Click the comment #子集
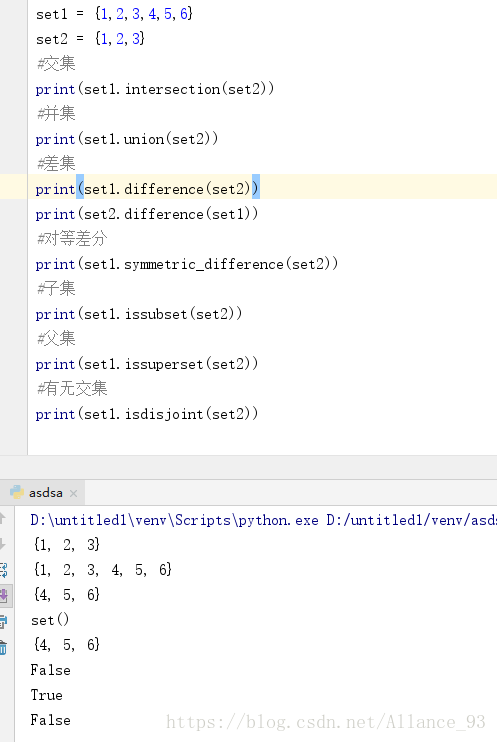 click(x=56, y=289)
